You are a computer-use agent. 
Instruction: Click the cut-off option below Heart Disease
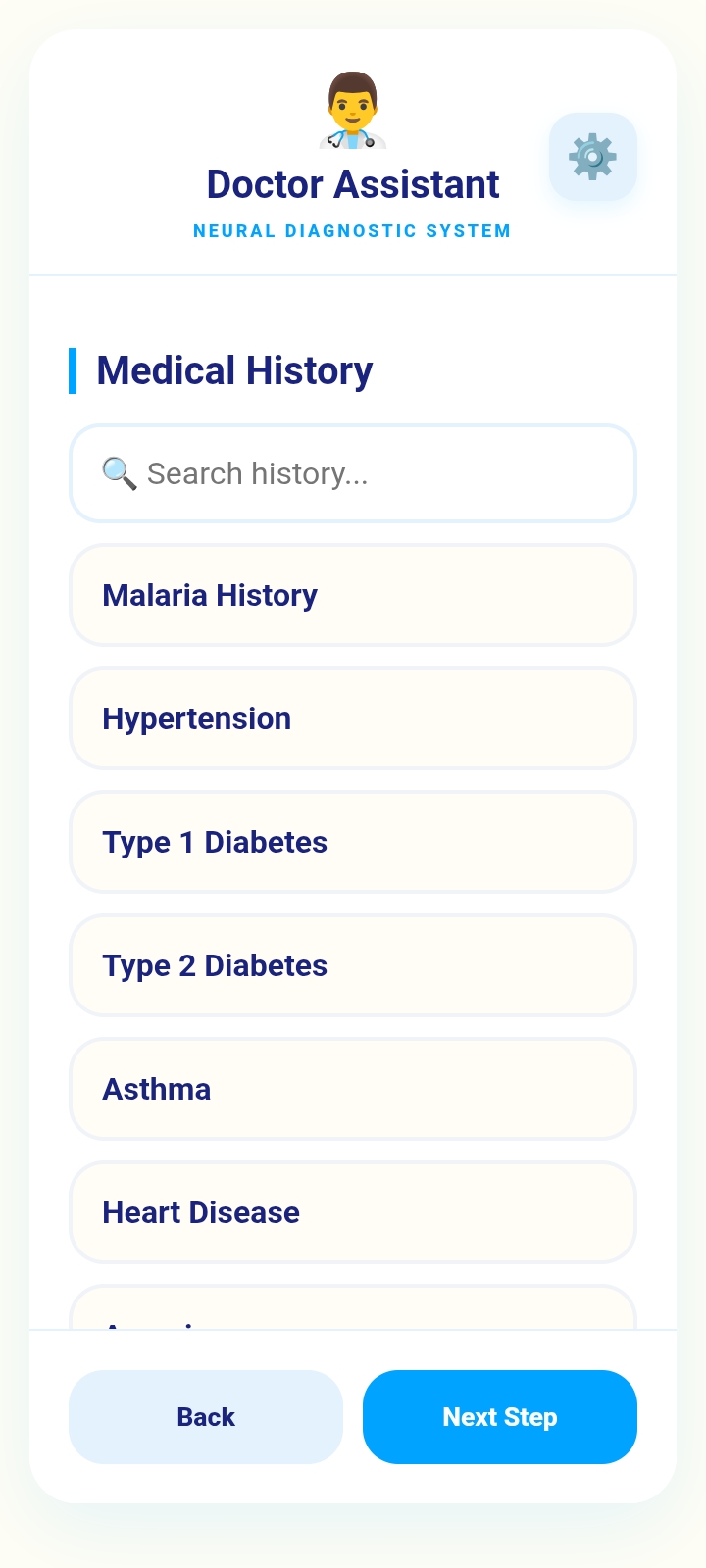pyautogui.click(x=353, y=1307)
